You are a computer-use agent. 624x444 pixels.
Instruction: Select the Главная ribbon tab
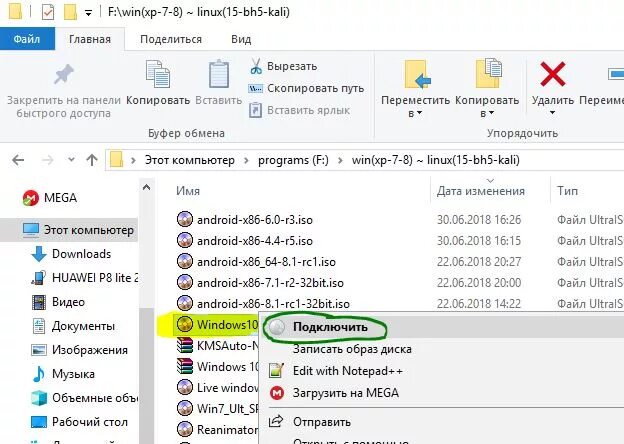[x=90, y=39]
